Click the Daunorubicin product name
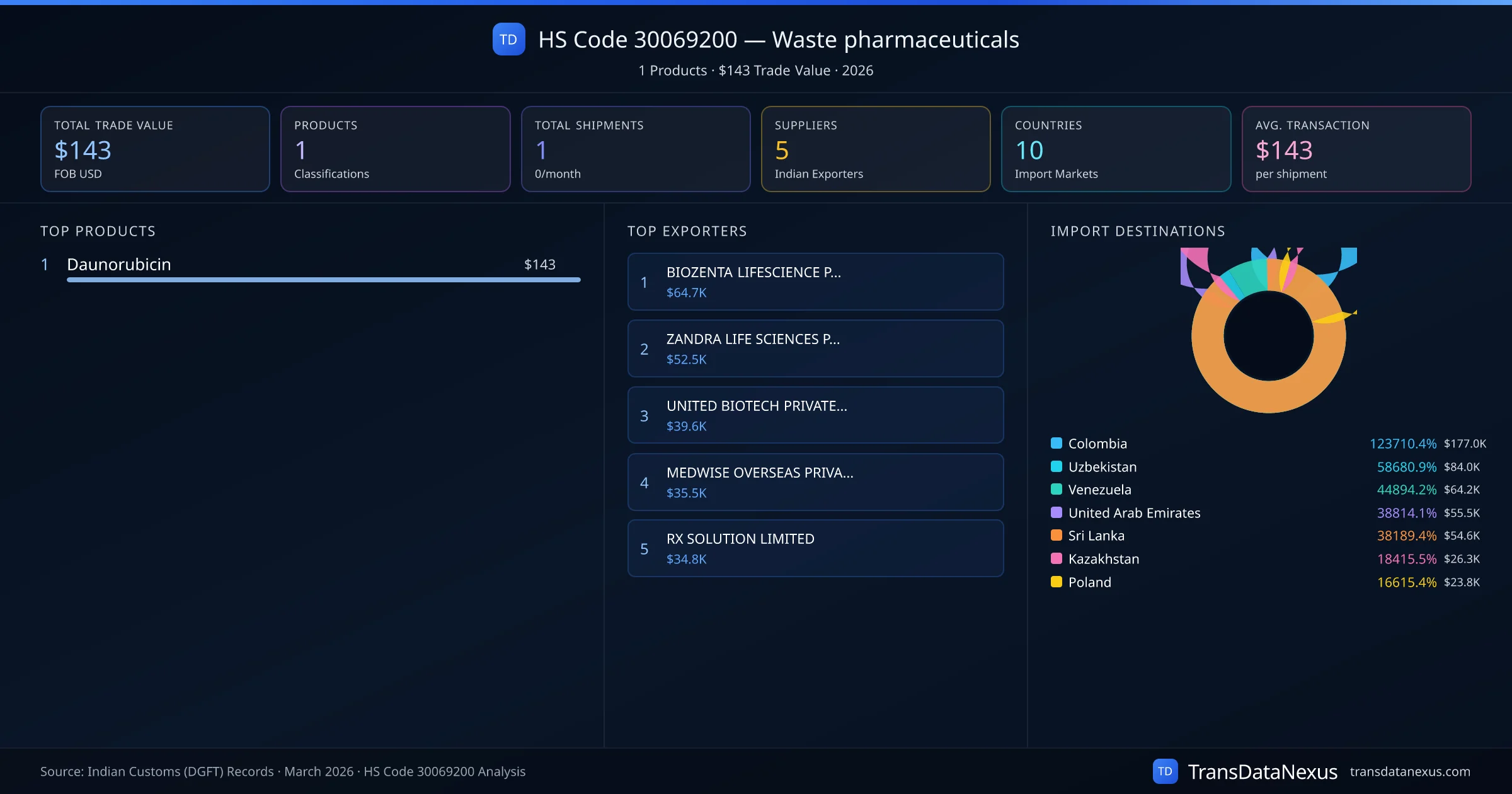 coord(118,264)
